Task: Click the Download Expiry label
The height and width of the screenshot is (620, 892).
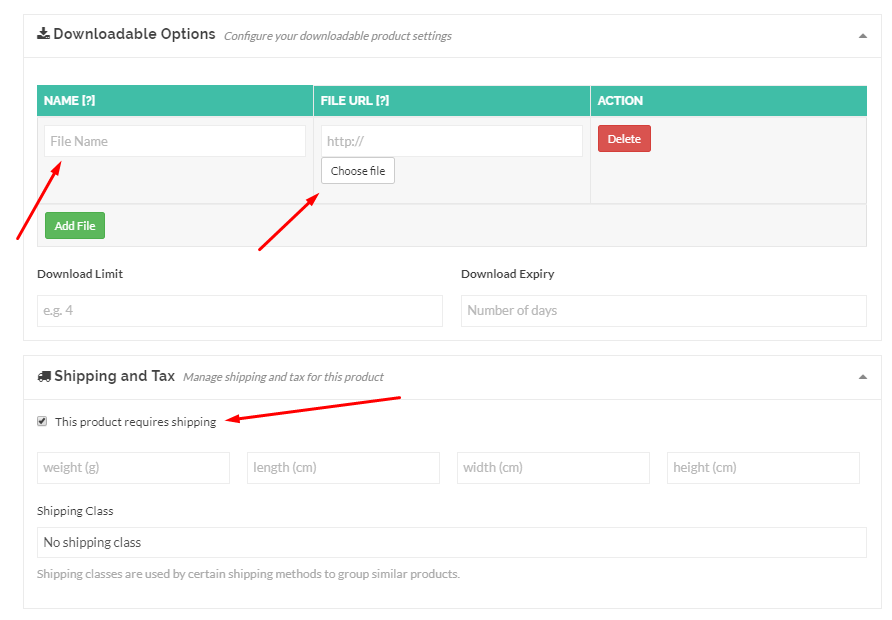Action: 507,274
